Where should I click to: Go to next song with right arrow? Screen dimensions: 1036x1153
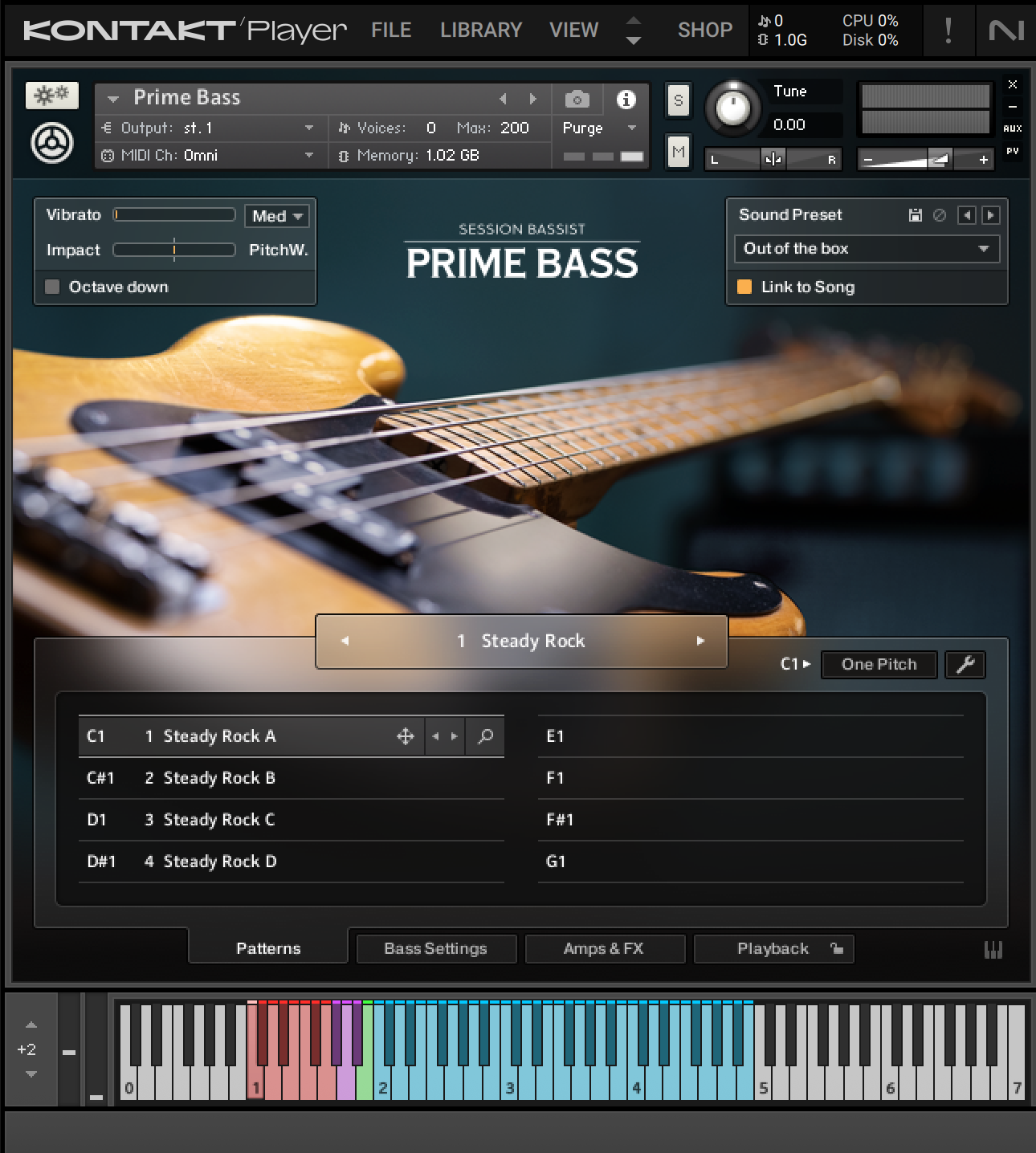(x=700, y=641)
